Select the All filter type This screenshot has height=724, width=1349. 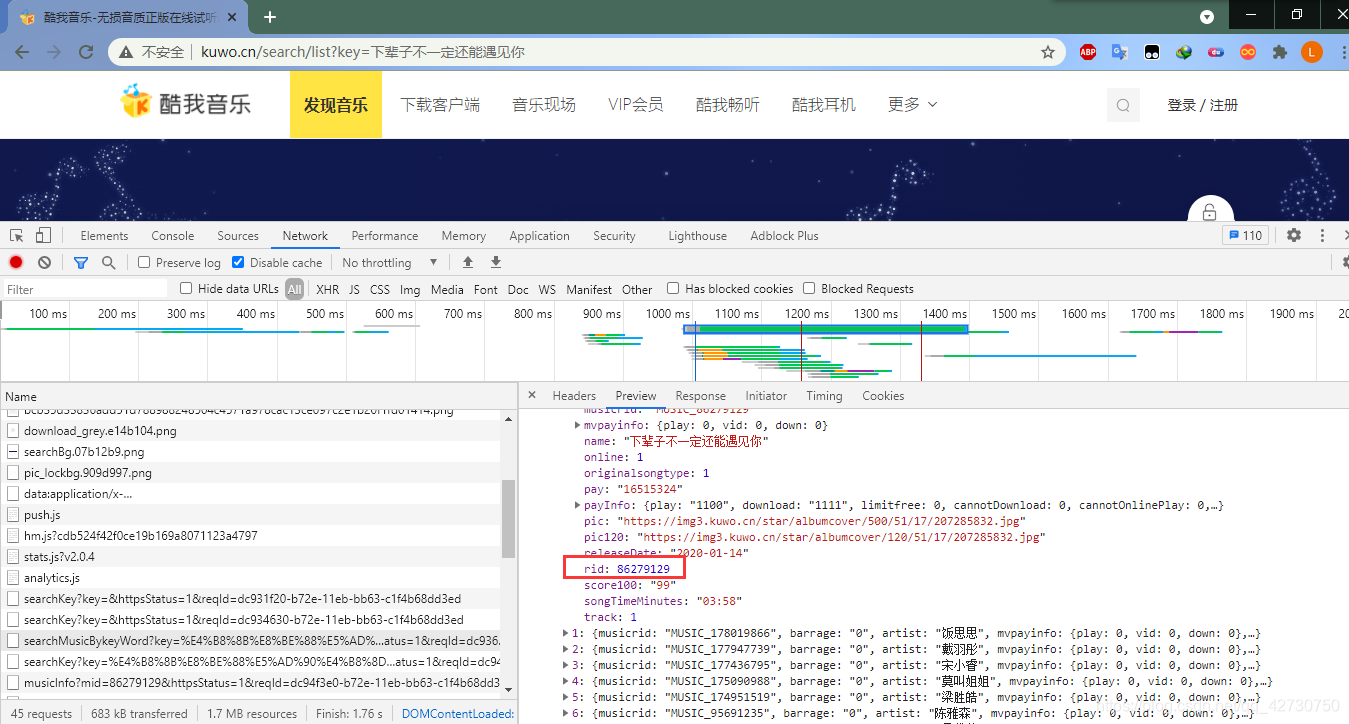tap(294, 289)
